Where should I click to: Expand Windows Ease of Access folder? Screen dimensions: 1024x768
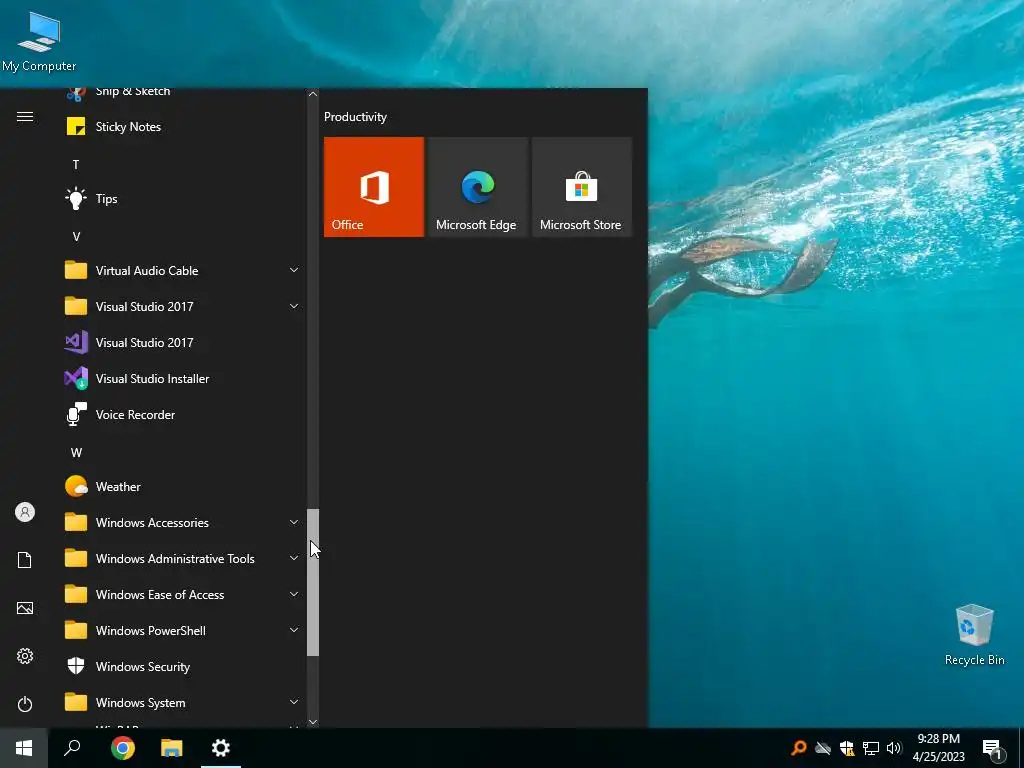tap(182, 595)
